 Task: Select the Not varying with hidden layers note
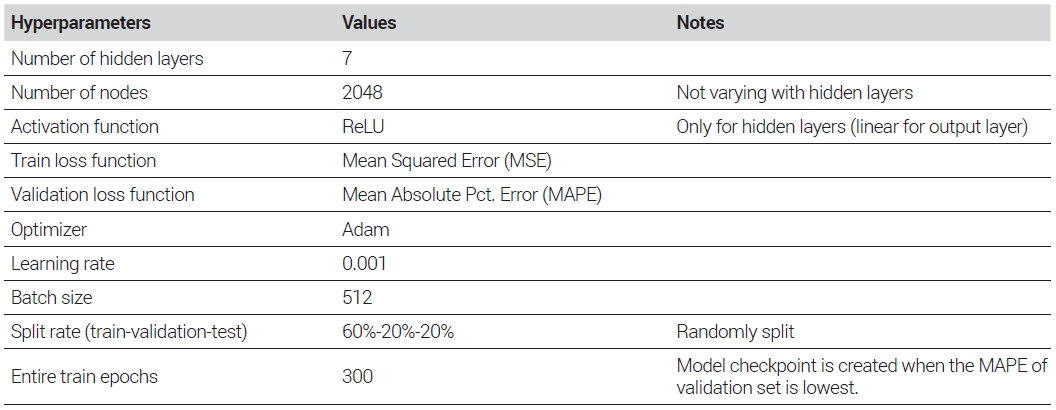point(795,92)
